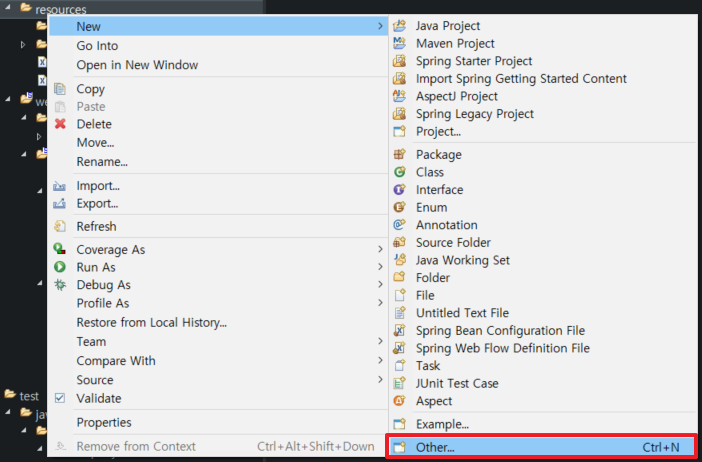702x462 pixels.
Task: Click the Source Folder icon
Action: (x=399, y=242)
